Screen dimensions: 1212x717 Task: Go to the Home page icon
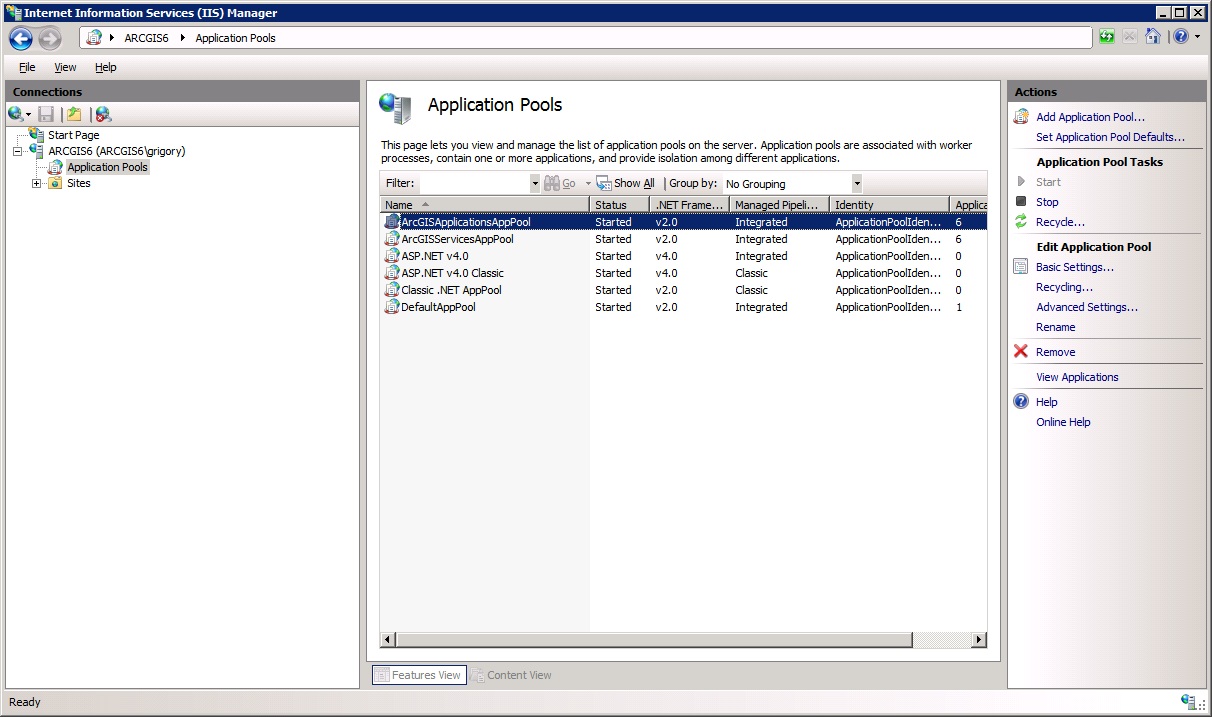point(1153,37)
